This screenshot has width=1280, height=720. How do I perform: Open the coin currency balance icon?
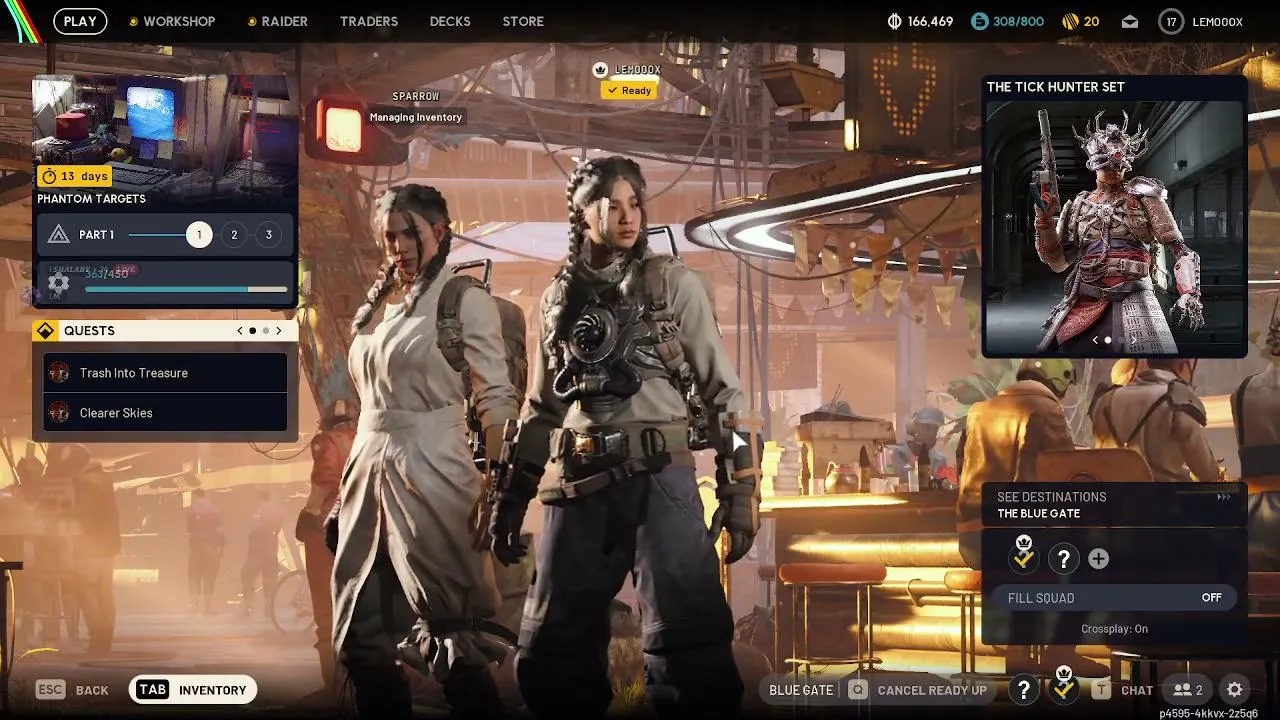(895, 21)
